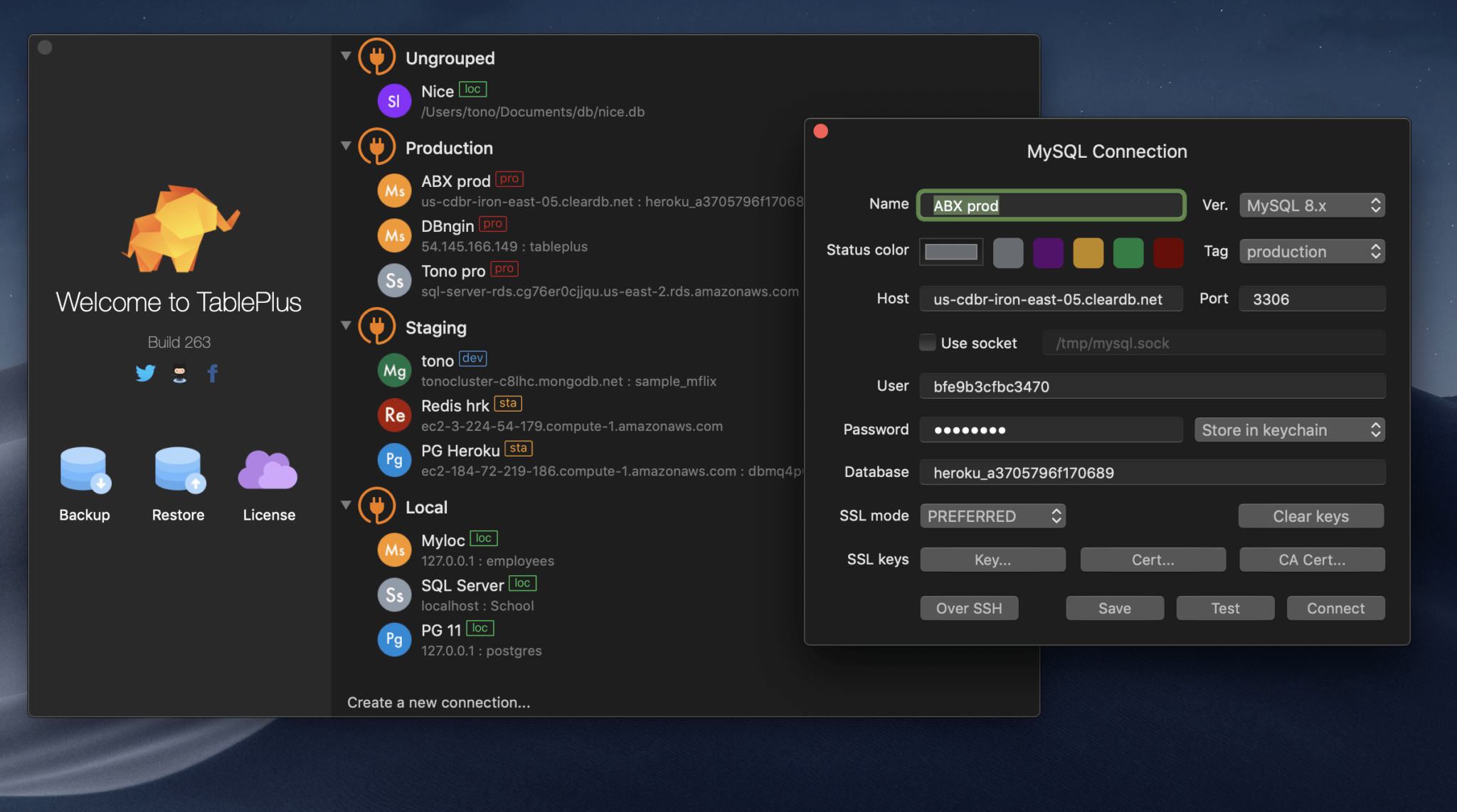1457x812 pixels.
Task: Pick the dark red status color swatch
Action: click(x=1168, y=252)
